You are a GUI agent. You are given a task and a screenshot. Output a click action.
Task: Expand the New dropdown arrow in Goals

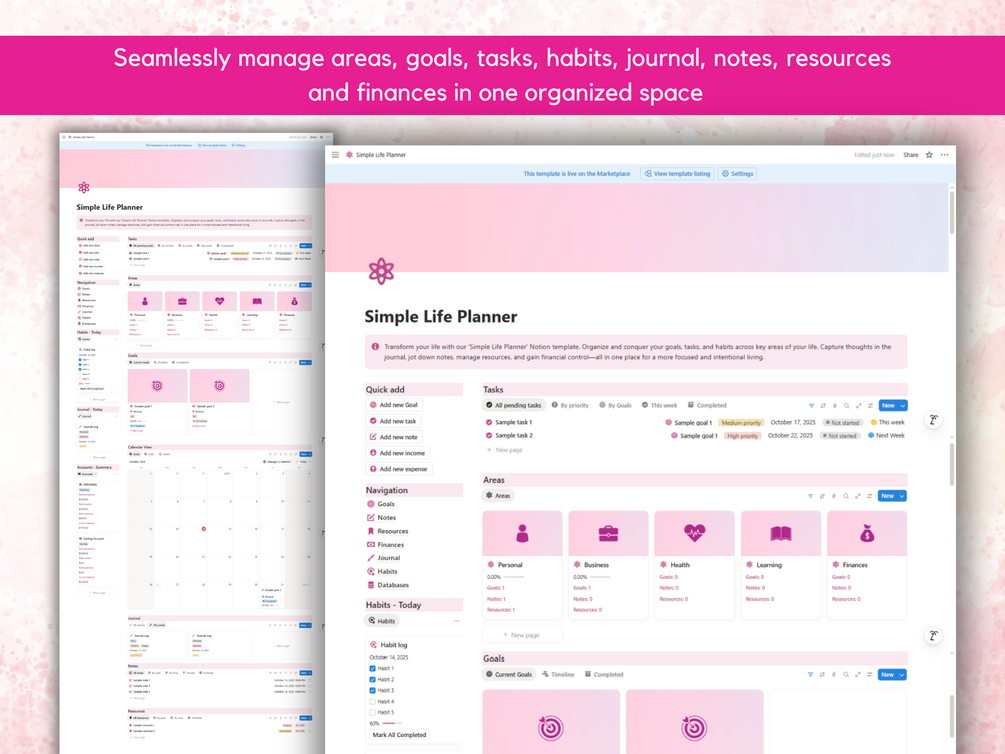[902, 674]
